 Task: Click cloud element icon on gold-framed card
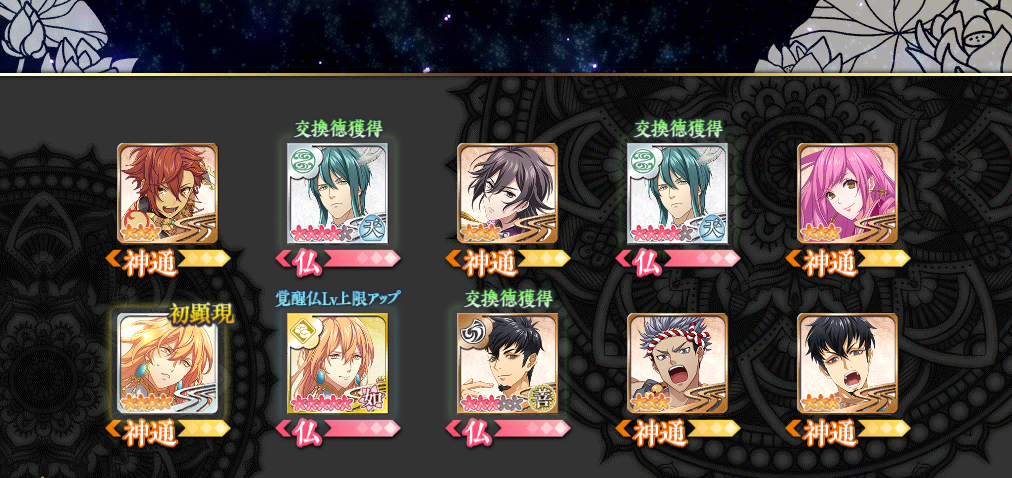301,328
